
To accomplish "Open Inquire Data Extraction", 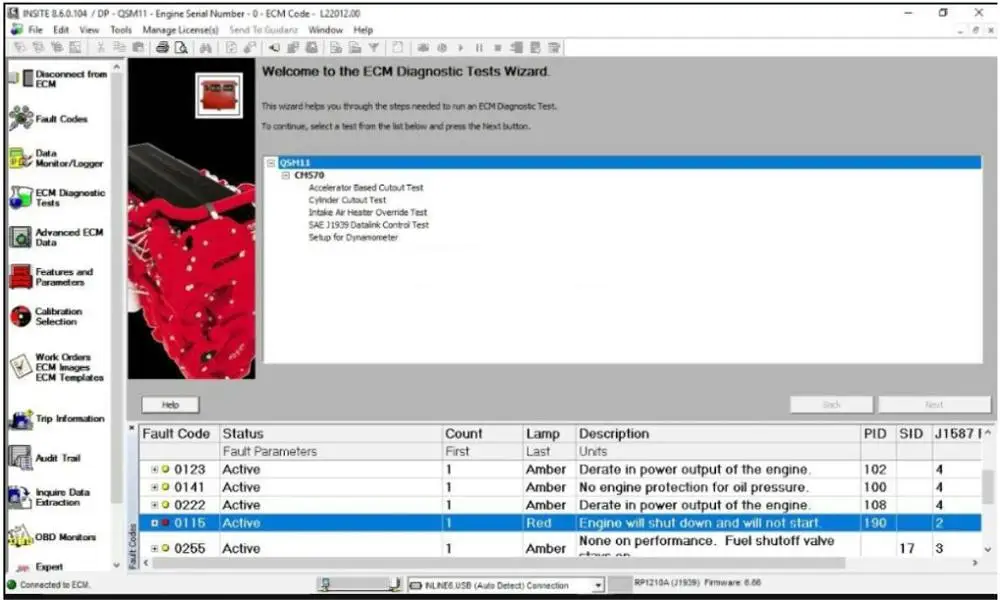I will coord(50,497).
